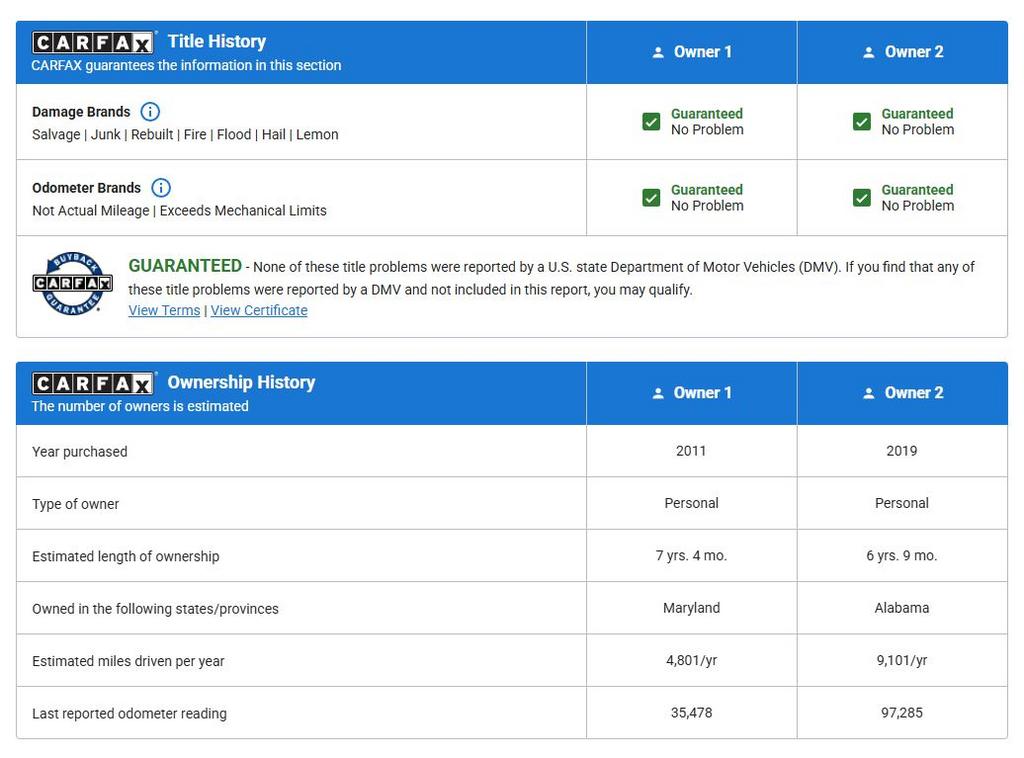Click Owner 1 person icon in Title History
Image resolution: width=1024 pixels, height=758 pixels.
[x=658, y=52]
